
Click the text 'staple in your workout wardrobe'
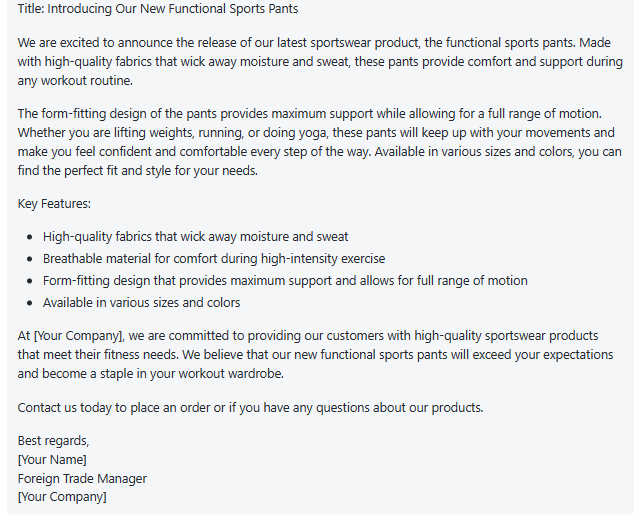tap(191, 374)
